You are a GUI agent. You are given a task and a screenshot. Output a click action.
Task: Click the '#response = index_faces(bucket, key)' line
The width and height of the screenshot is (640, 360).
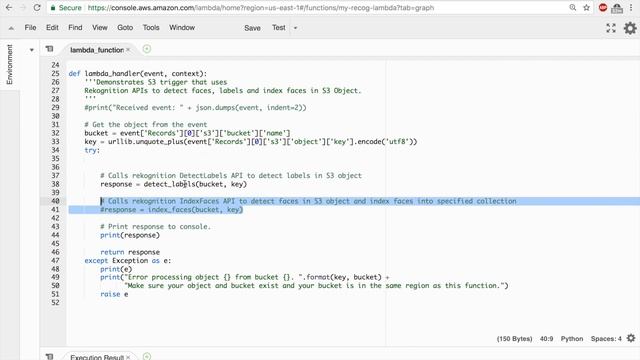click(x=171, y=209)
